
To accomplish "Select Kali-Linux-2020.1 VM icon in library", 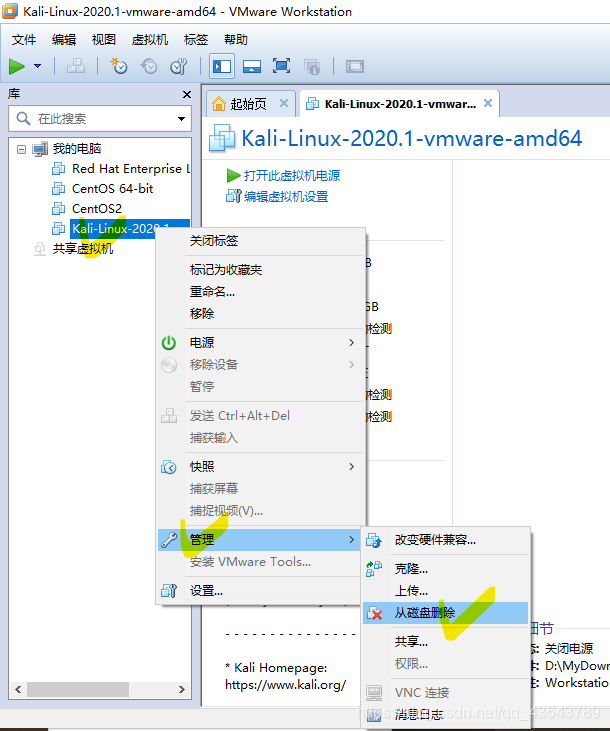I will pos(58,228).
